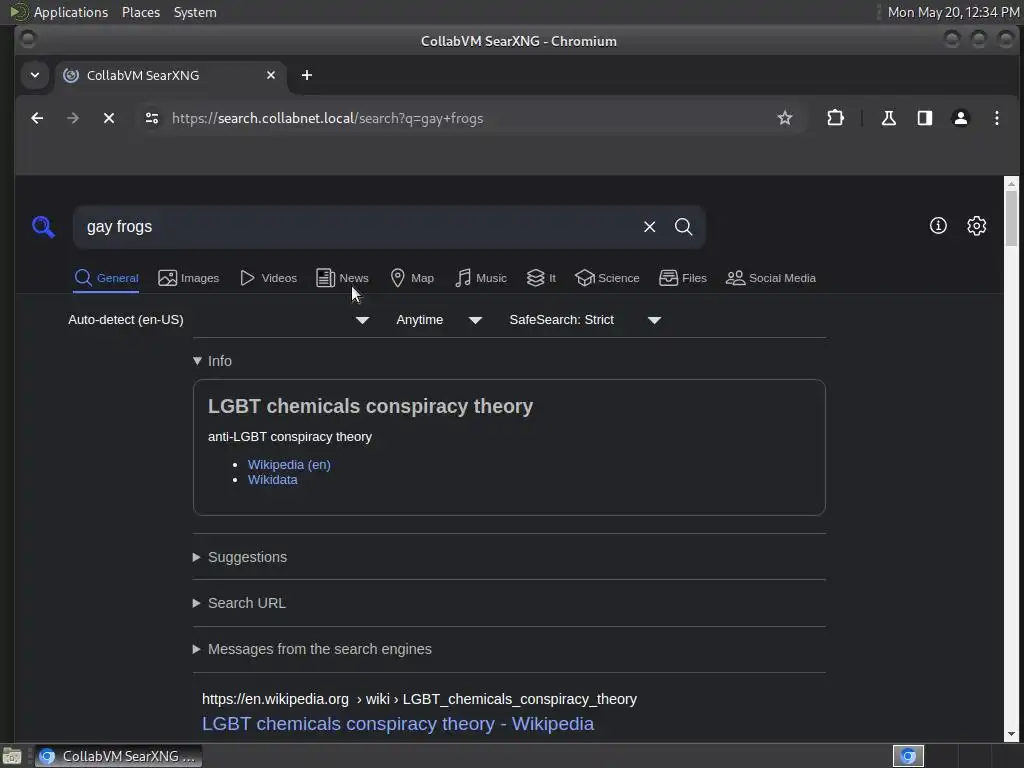Open Chromium three-dot menu
The image size is (1024, 768).
997,118
